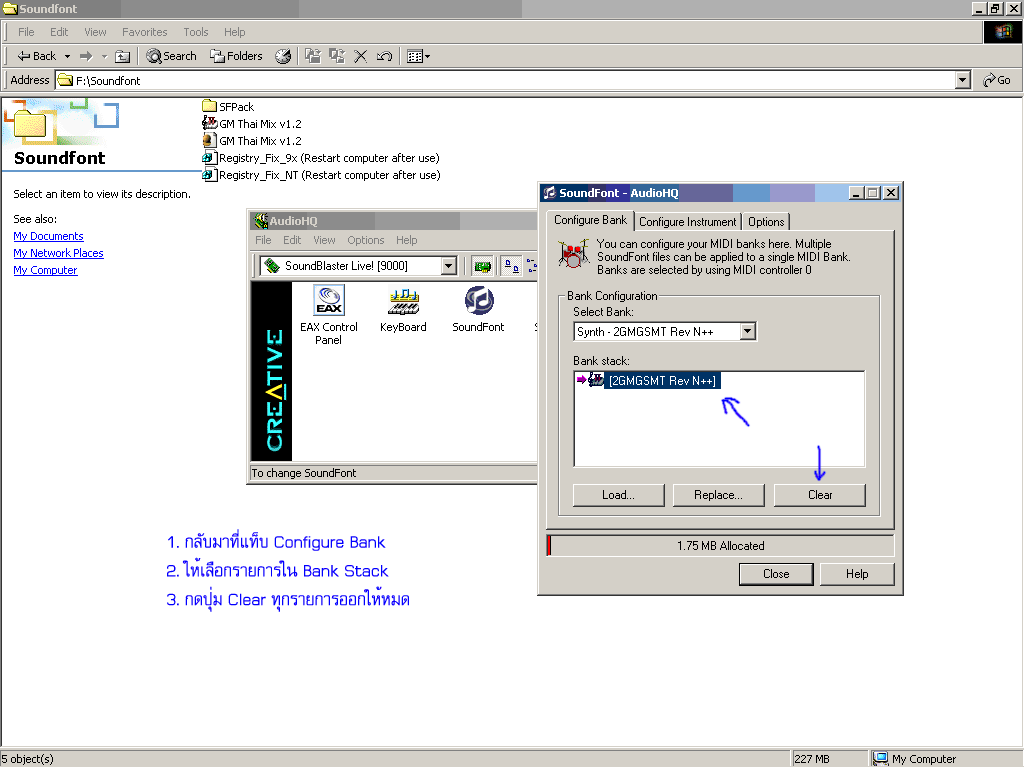Click the Delete X icon in toolbar
This screenshot has width=1024, height=768.
point(360,56)
